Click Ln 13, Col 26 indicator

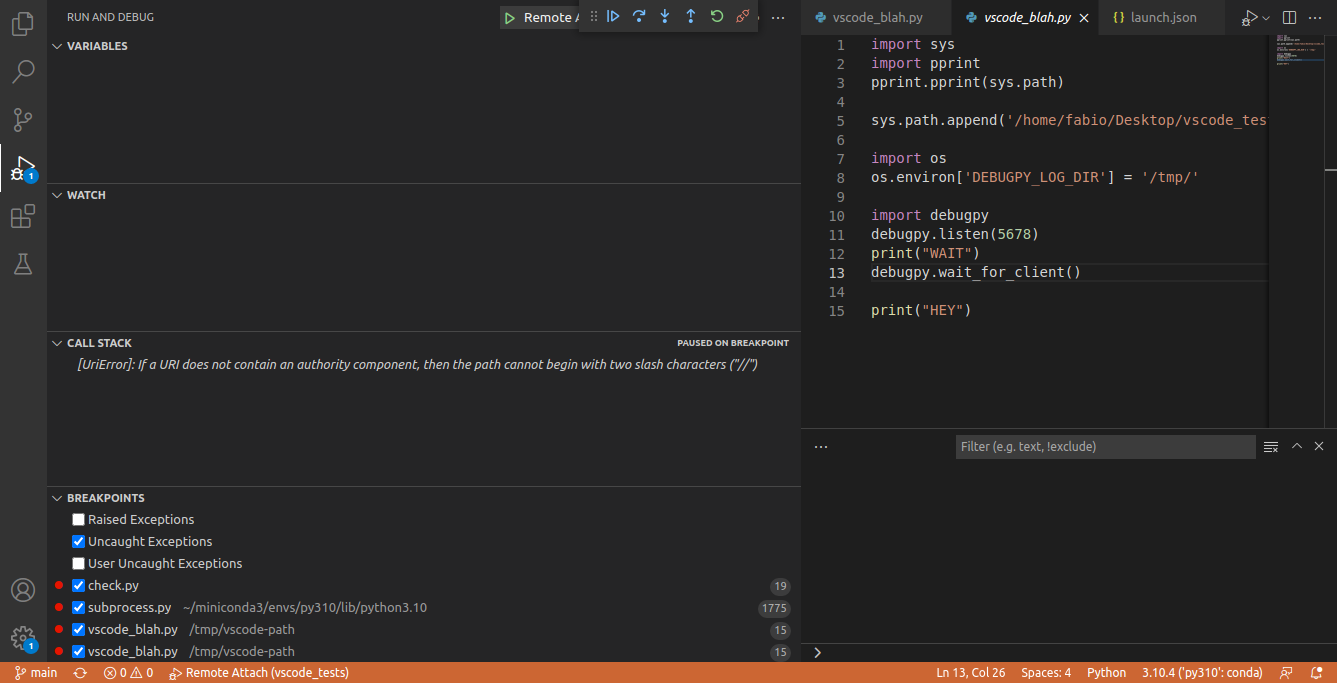click(970, 673)
